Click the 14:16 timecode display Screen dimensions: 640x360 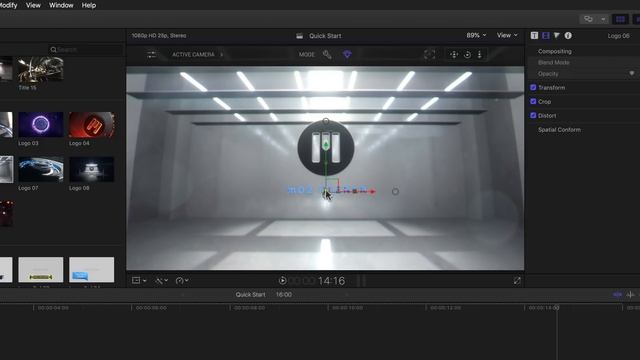(x=331, y=281)
